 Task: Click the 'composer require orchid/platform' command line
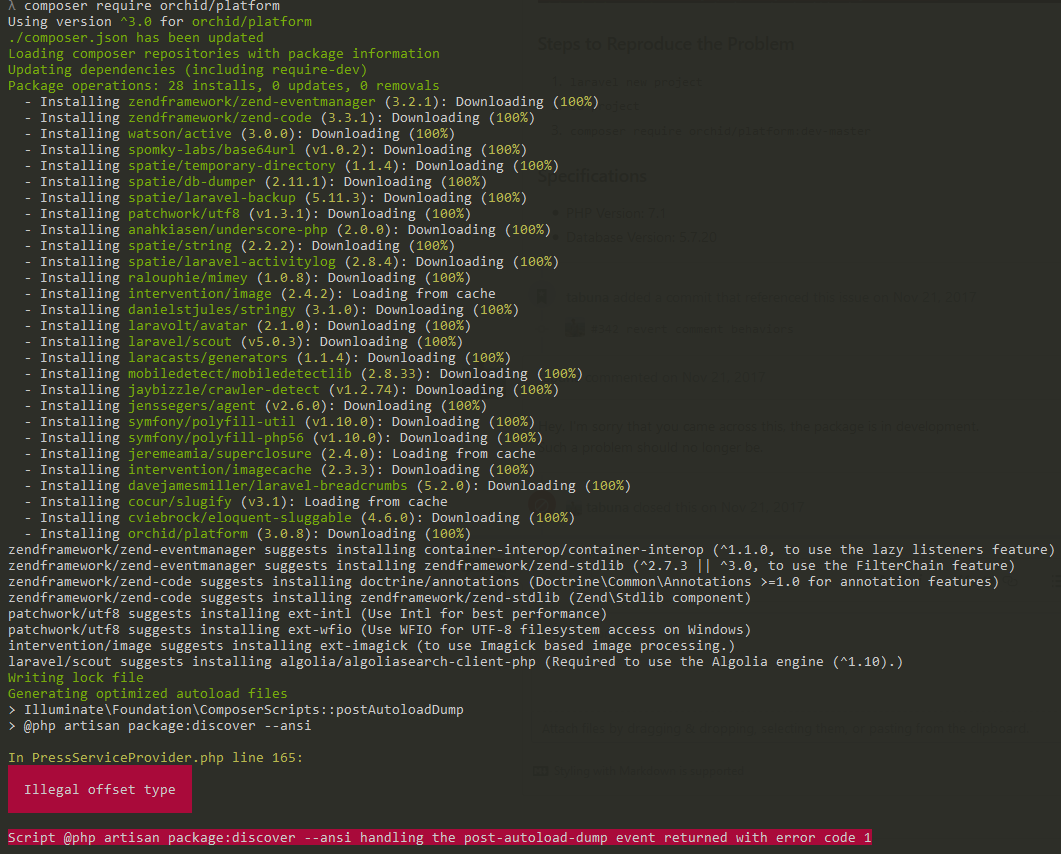(144, 6)
